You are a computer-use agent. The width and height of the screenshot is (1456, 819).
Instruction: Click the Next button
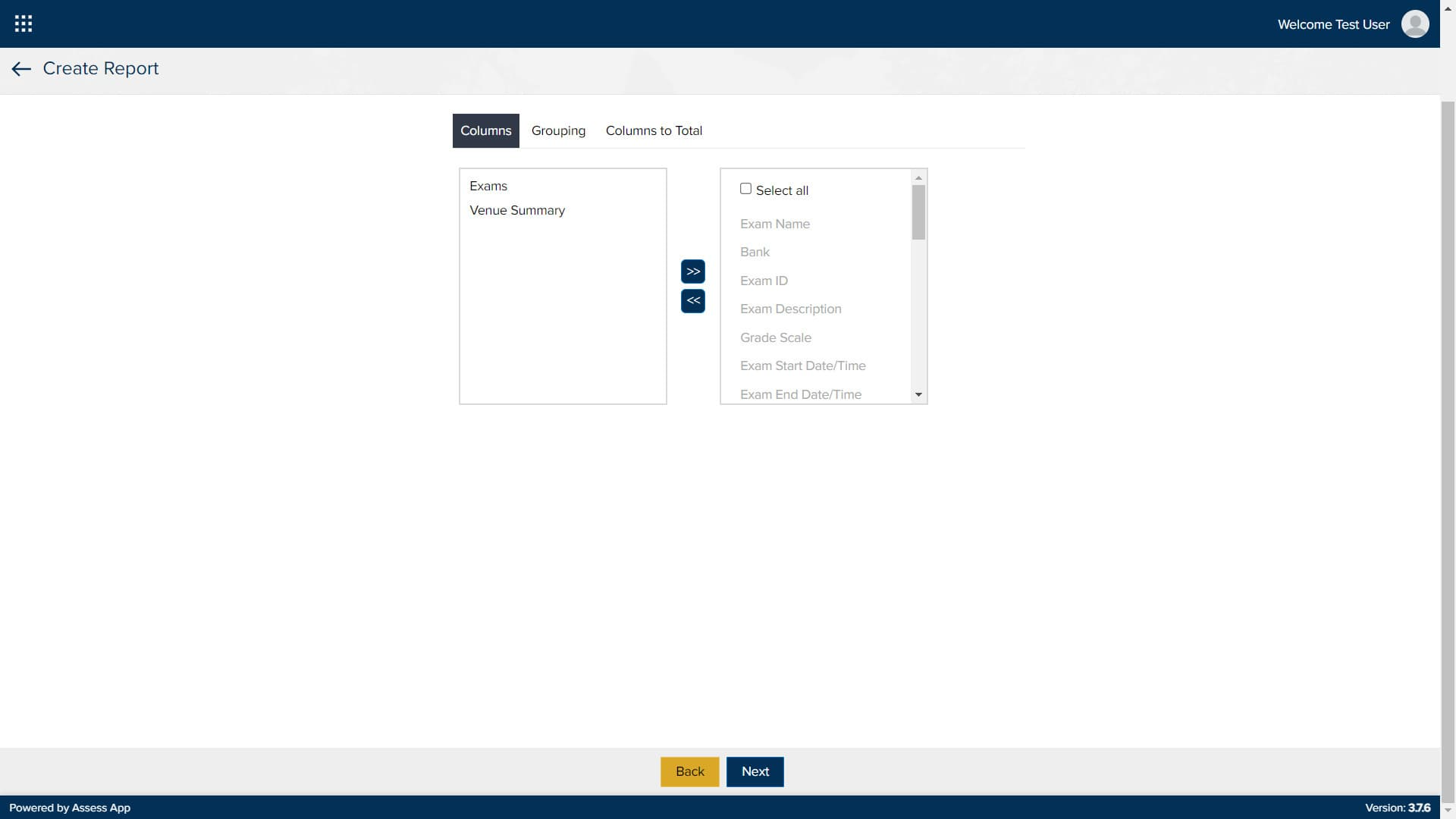pos(755,771)
